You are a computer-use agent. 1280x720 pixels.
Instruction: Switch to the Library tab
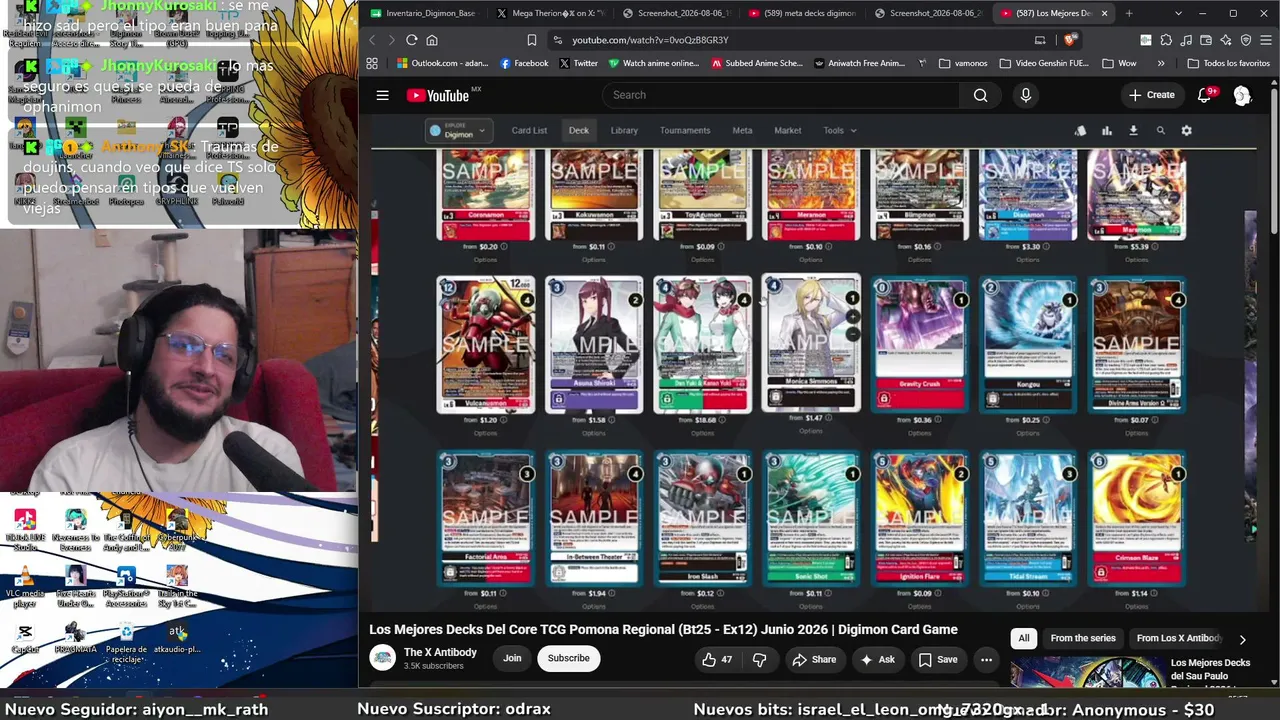pos(624,131)
